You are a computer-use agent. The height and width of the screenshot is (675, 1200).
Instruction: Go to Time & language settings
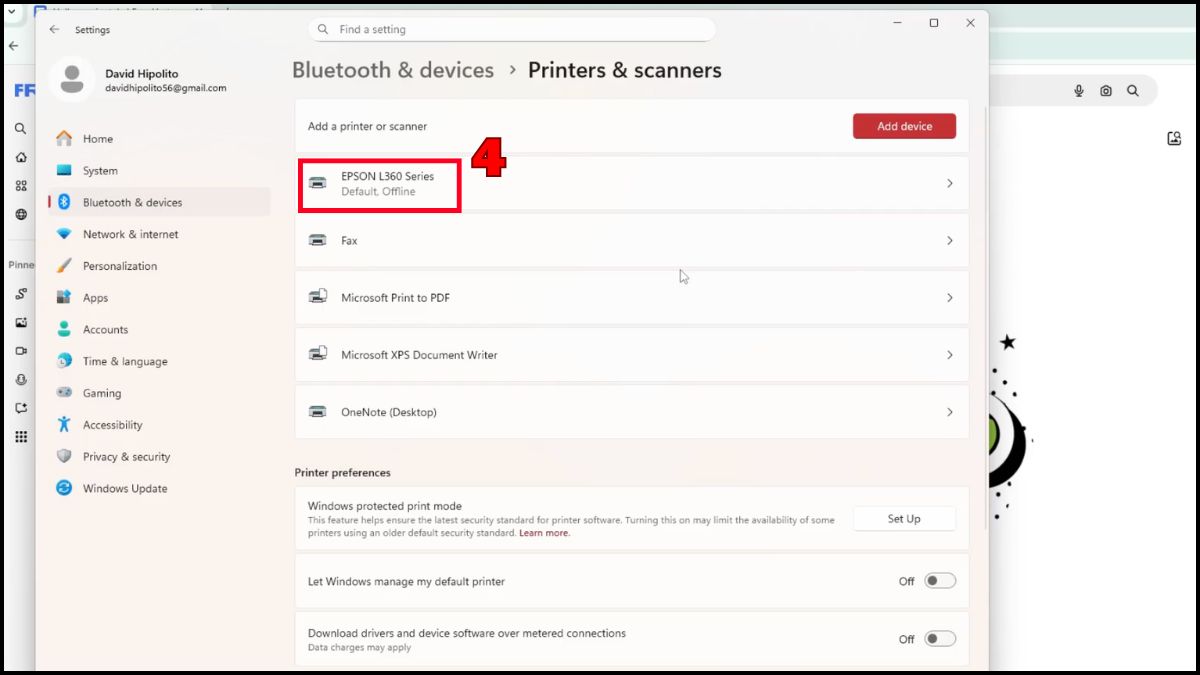(x=159, y=361)
